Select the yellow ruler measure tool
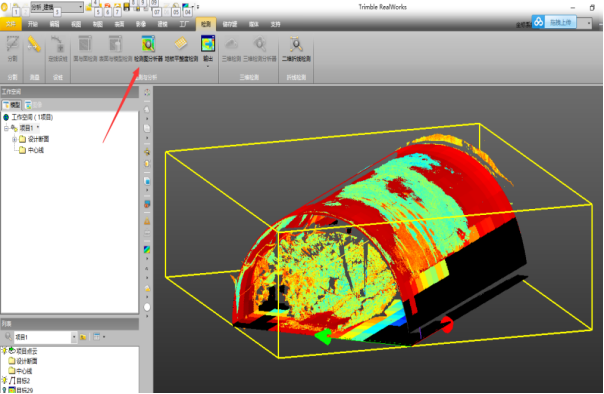 click(x=34, y=44)
